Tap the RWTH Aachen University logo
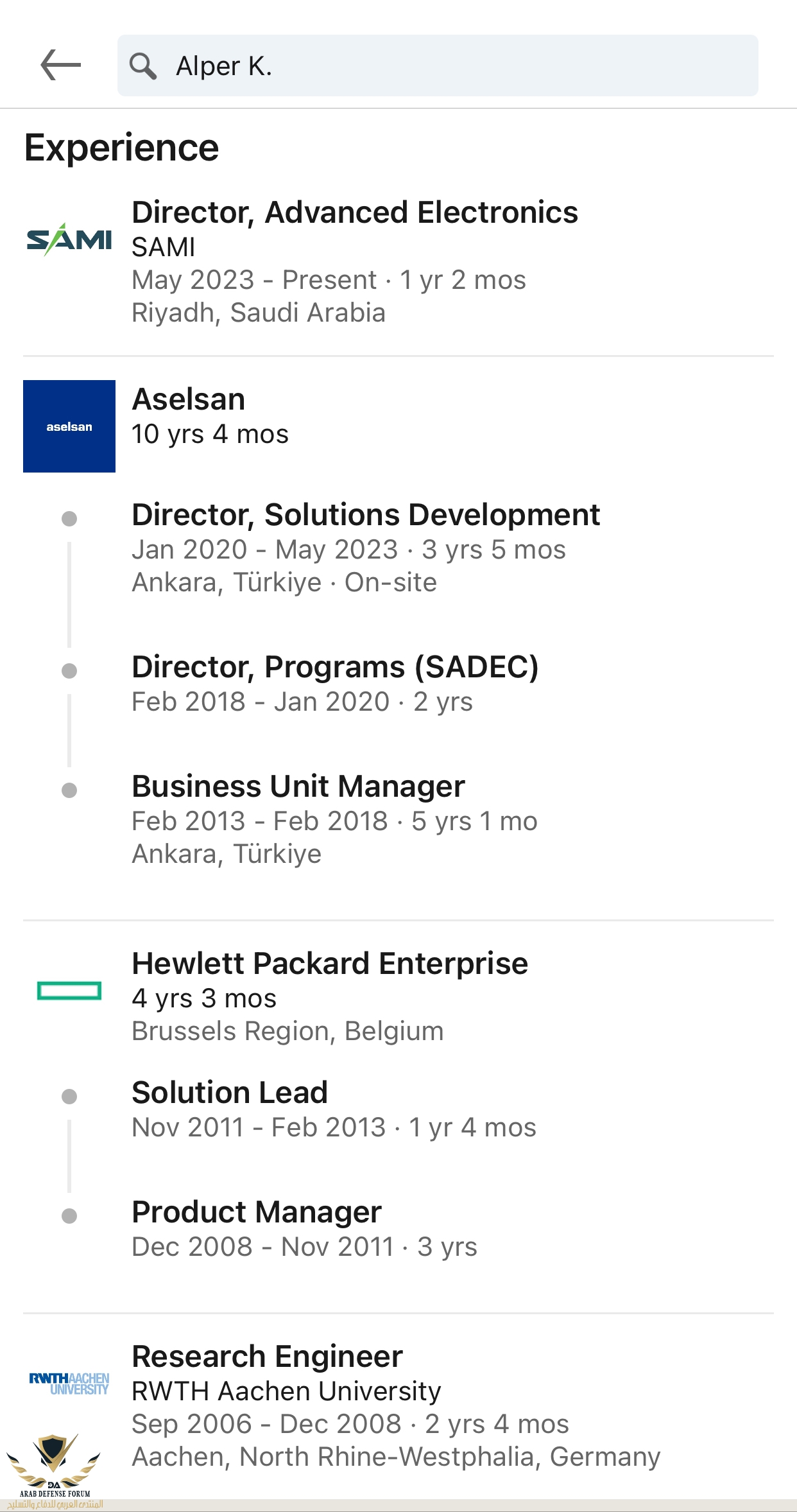This screenshot has height=1512, width=797. 69,1384
